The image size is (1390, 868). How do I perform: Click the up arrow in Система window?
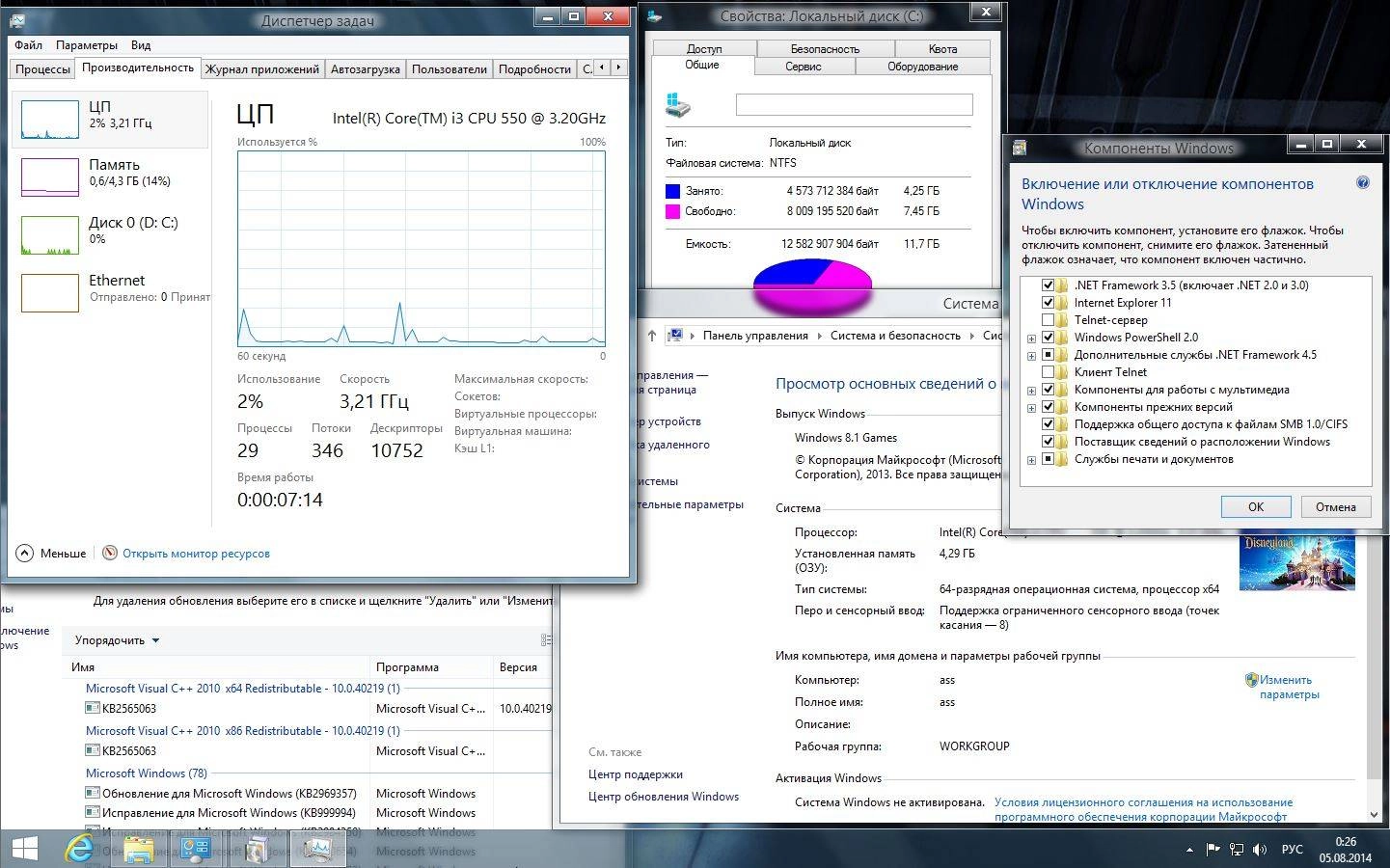(x=651, y=336)
